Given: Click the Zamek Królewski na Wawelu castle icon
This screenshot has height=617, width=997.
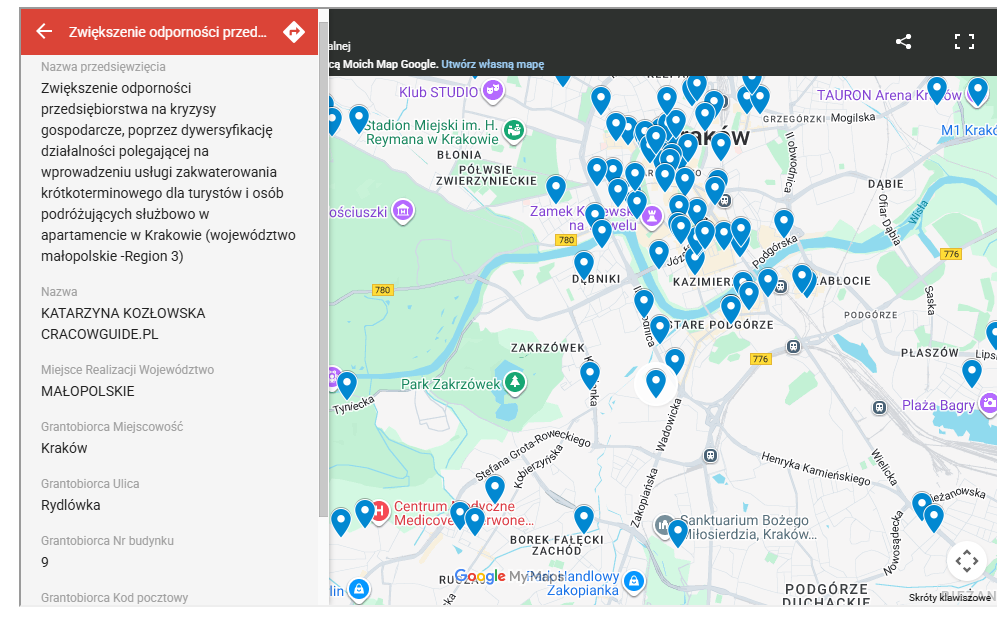Looking at the screenshot, I should 654,214.
